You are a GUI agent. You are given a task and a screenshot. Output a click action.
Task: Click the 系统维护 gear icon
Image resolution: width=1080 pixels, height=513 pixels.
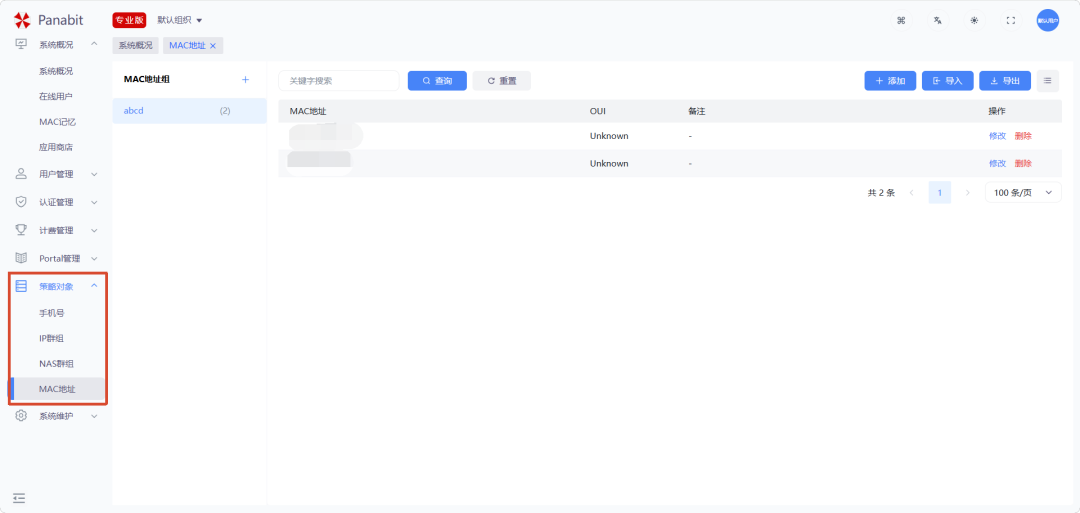click(x=21, y=416)
